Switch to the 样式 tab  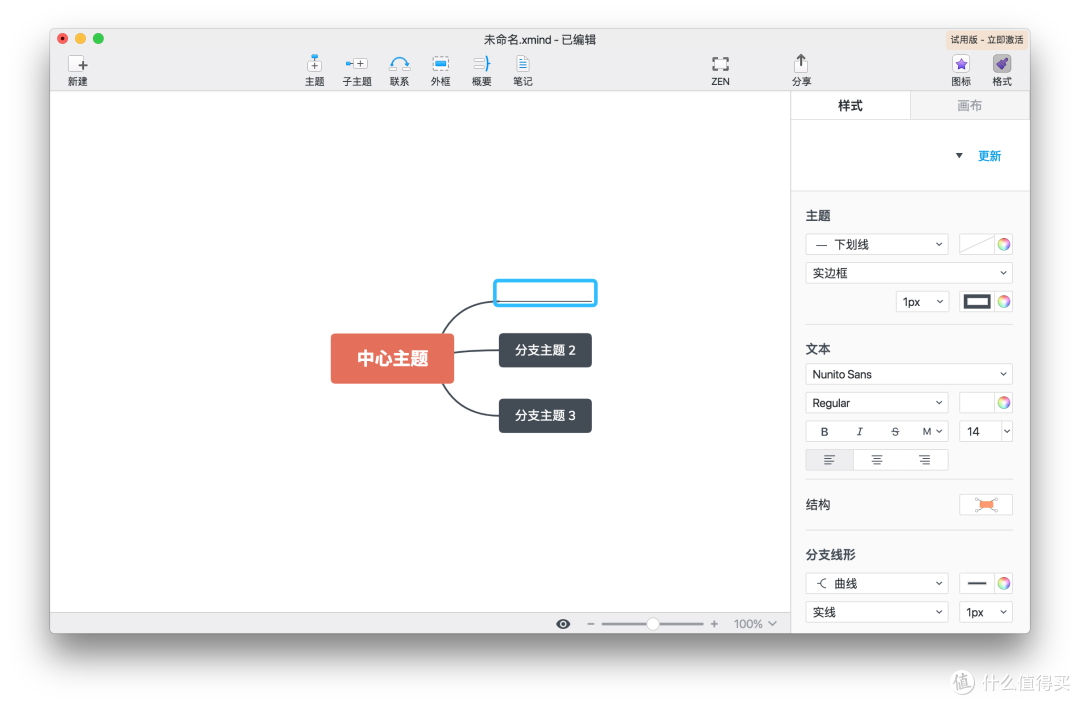(850, 105)
